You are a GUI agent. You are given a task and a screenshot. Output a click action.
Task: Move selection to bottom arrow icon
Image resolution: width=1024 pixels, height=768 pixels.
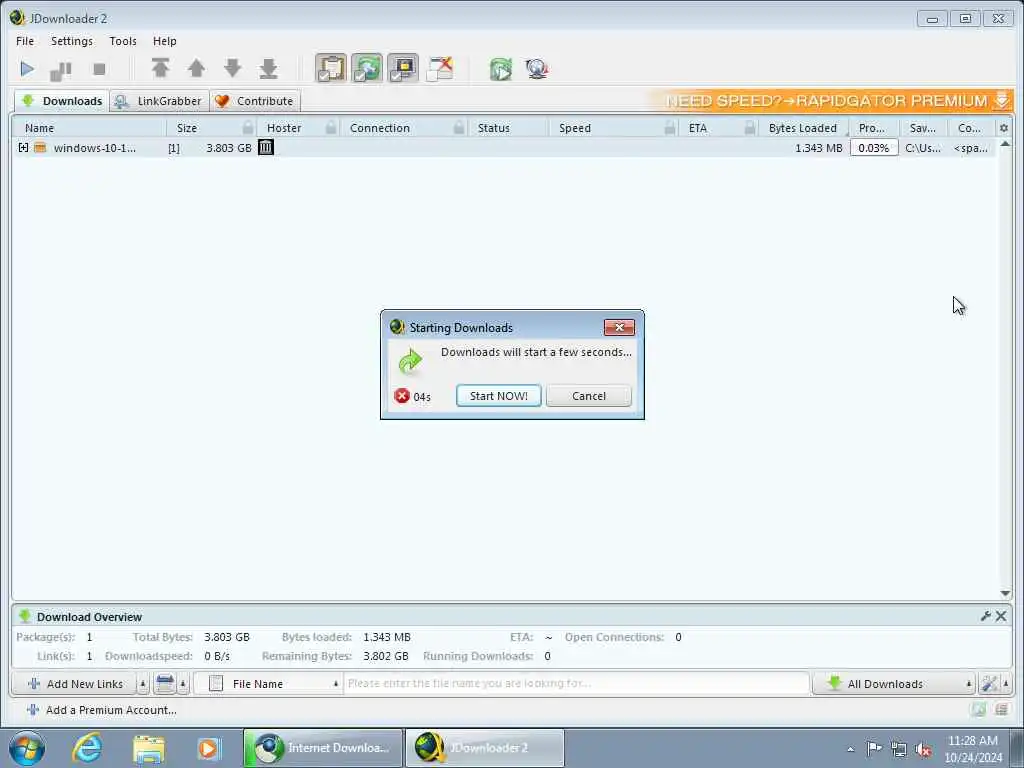pos(268,68)
